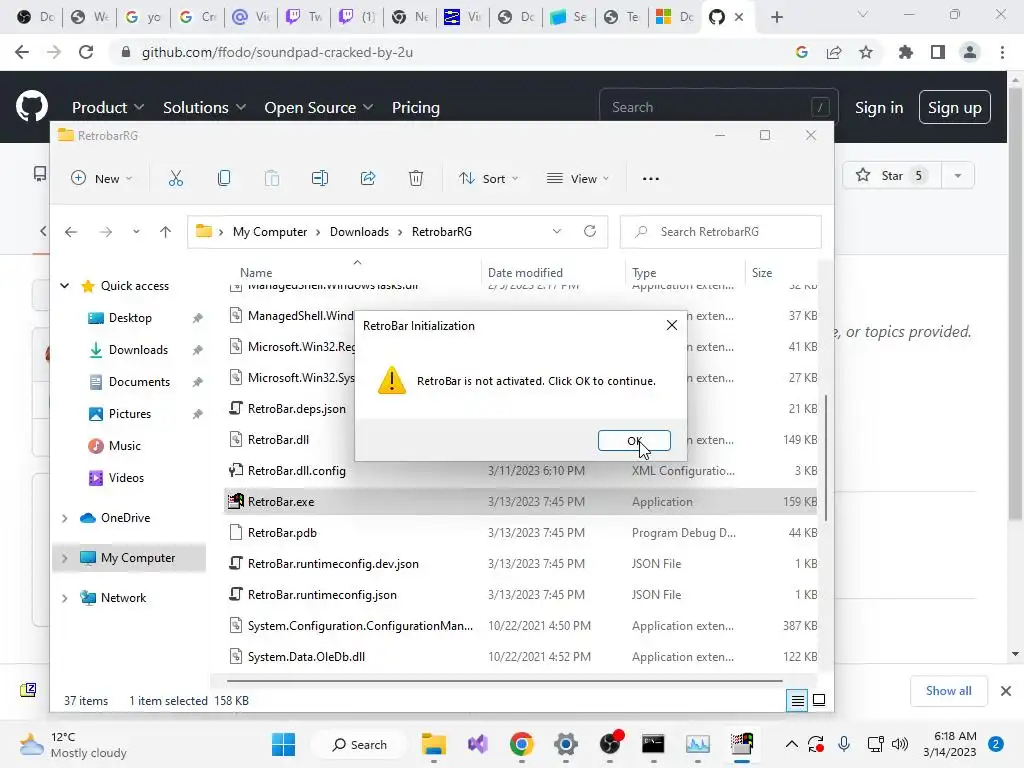
Task: Click Explorer vertical scrollbar thumb
Action: tap(826, 457)
